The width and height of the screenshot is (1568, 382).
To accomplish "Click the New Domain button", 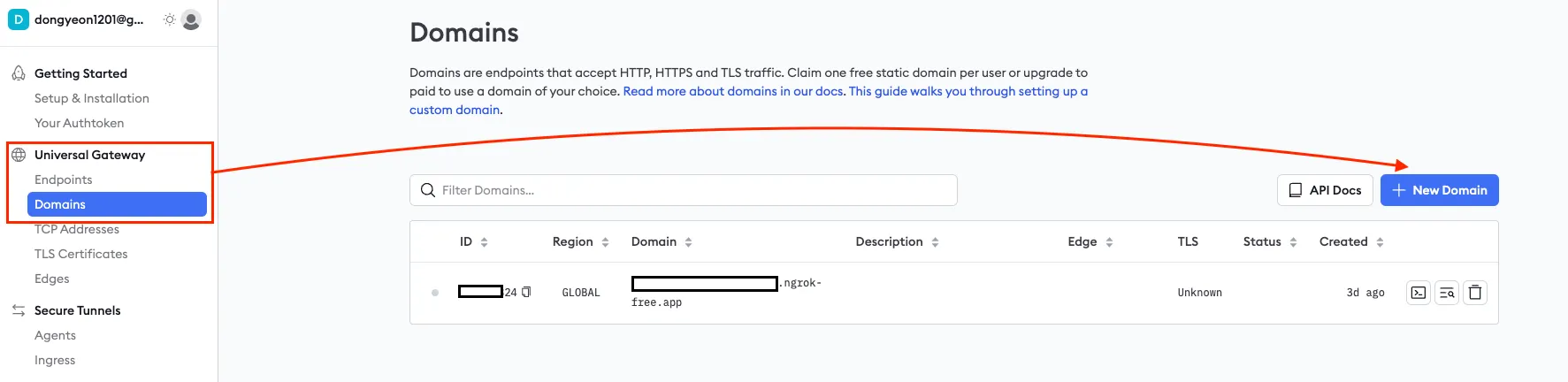I will pos(1439,190).
